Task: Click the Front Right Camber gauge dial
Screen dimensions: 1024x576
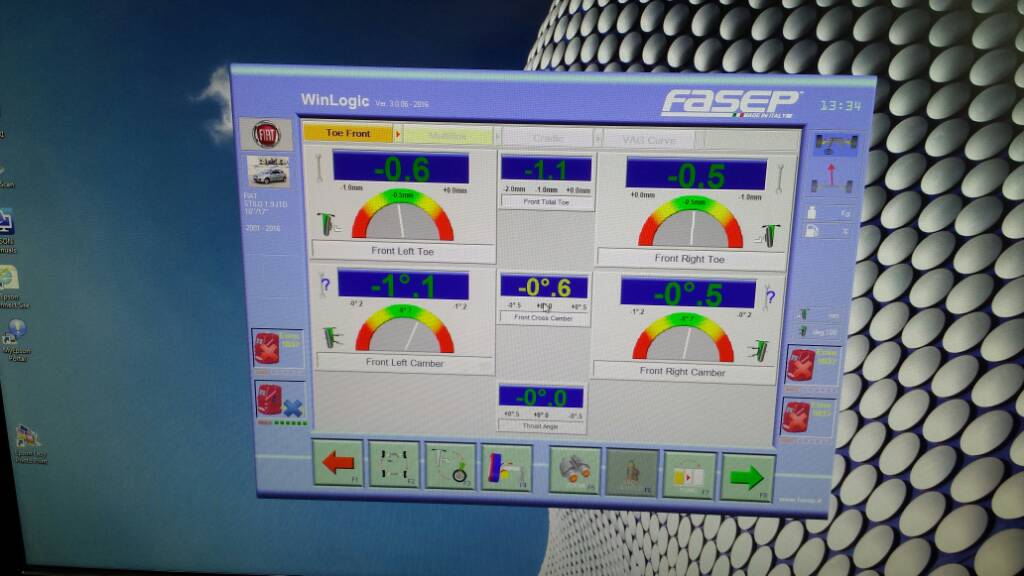Action: [x=683, y=337]
